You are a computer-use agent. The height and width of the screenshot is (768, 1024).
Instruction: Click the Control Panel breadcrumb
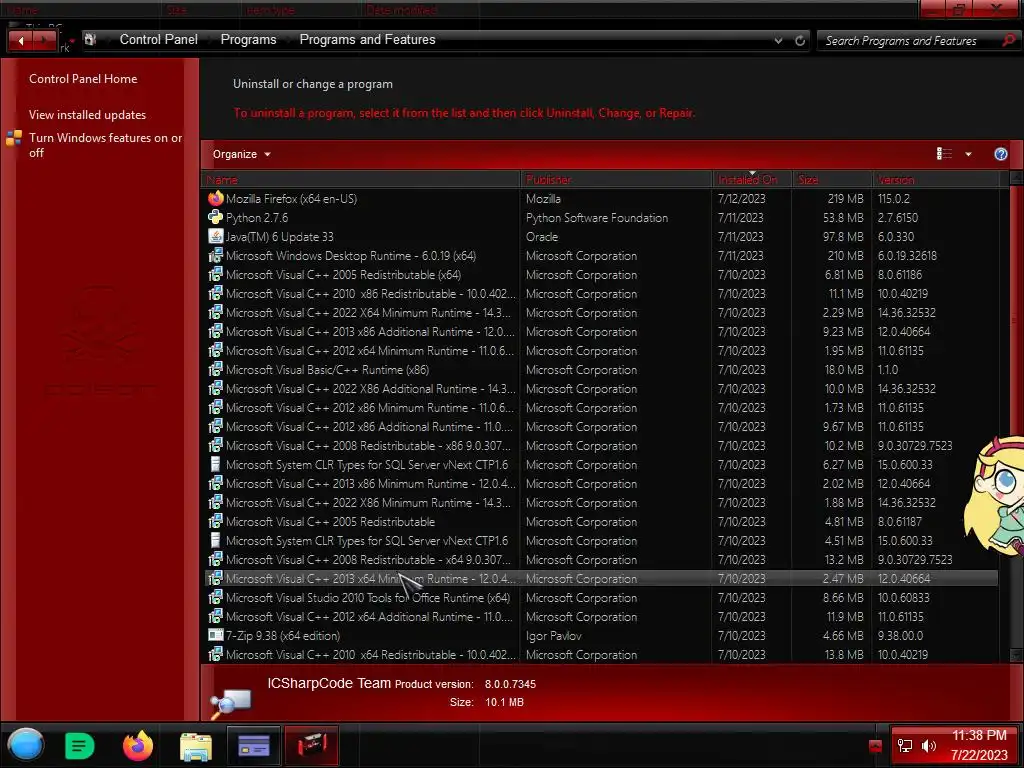click(x=158, y=40)
